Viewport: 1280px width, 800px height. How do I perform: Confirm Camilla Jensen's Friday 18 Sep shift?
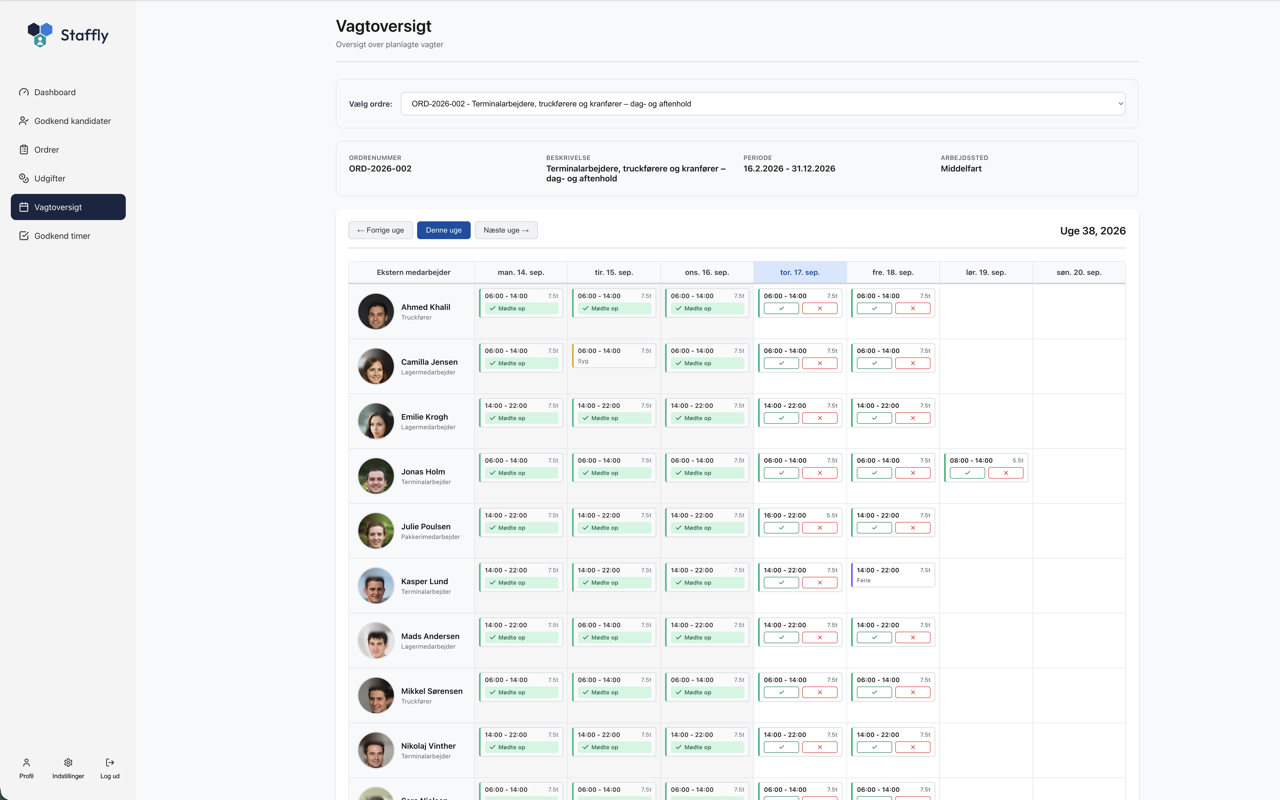pyautogui.click(x=874, y=363)
